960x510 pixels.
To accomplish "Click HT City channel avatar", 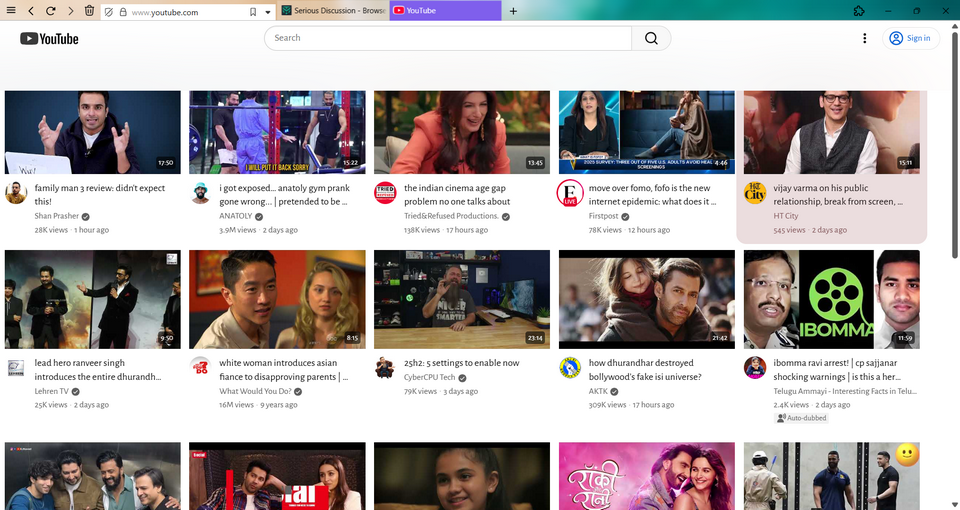I will click(754, 193).
